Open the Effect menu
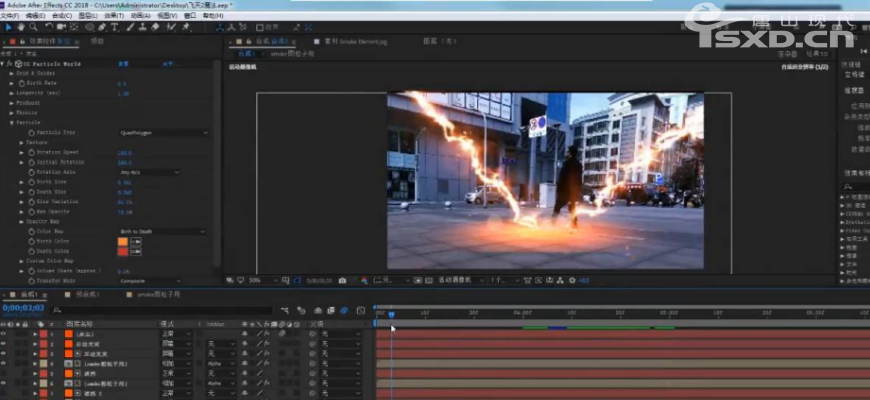The image size is (870, 400). coord(113,16)
